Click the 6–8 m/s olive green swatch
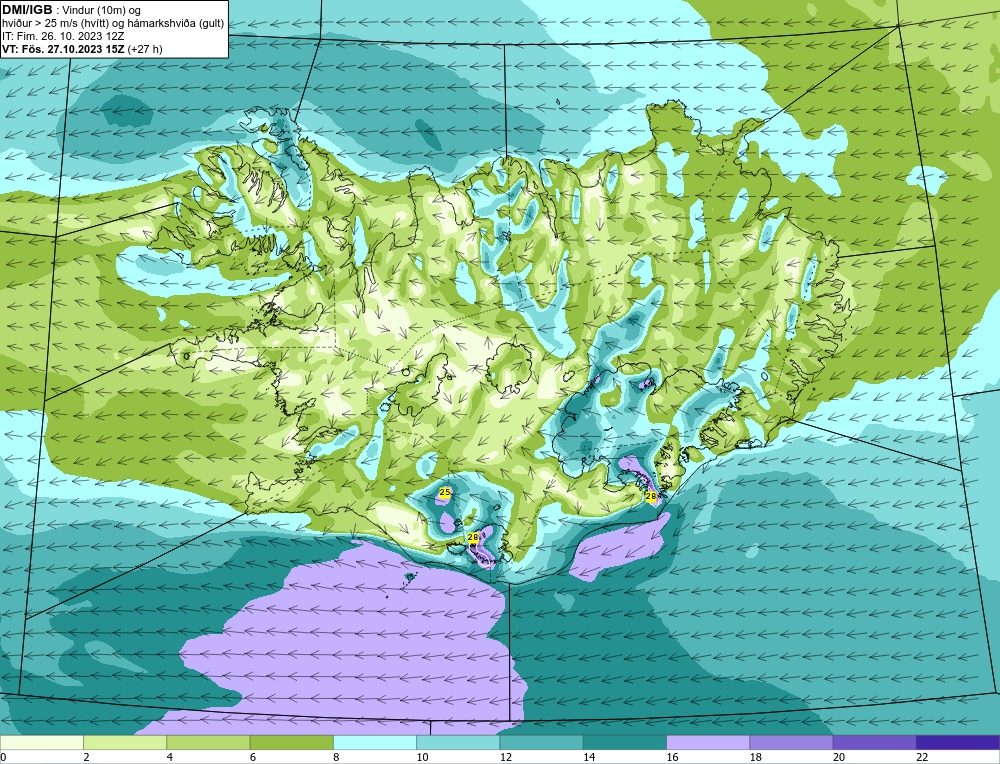 click(291, 742)
